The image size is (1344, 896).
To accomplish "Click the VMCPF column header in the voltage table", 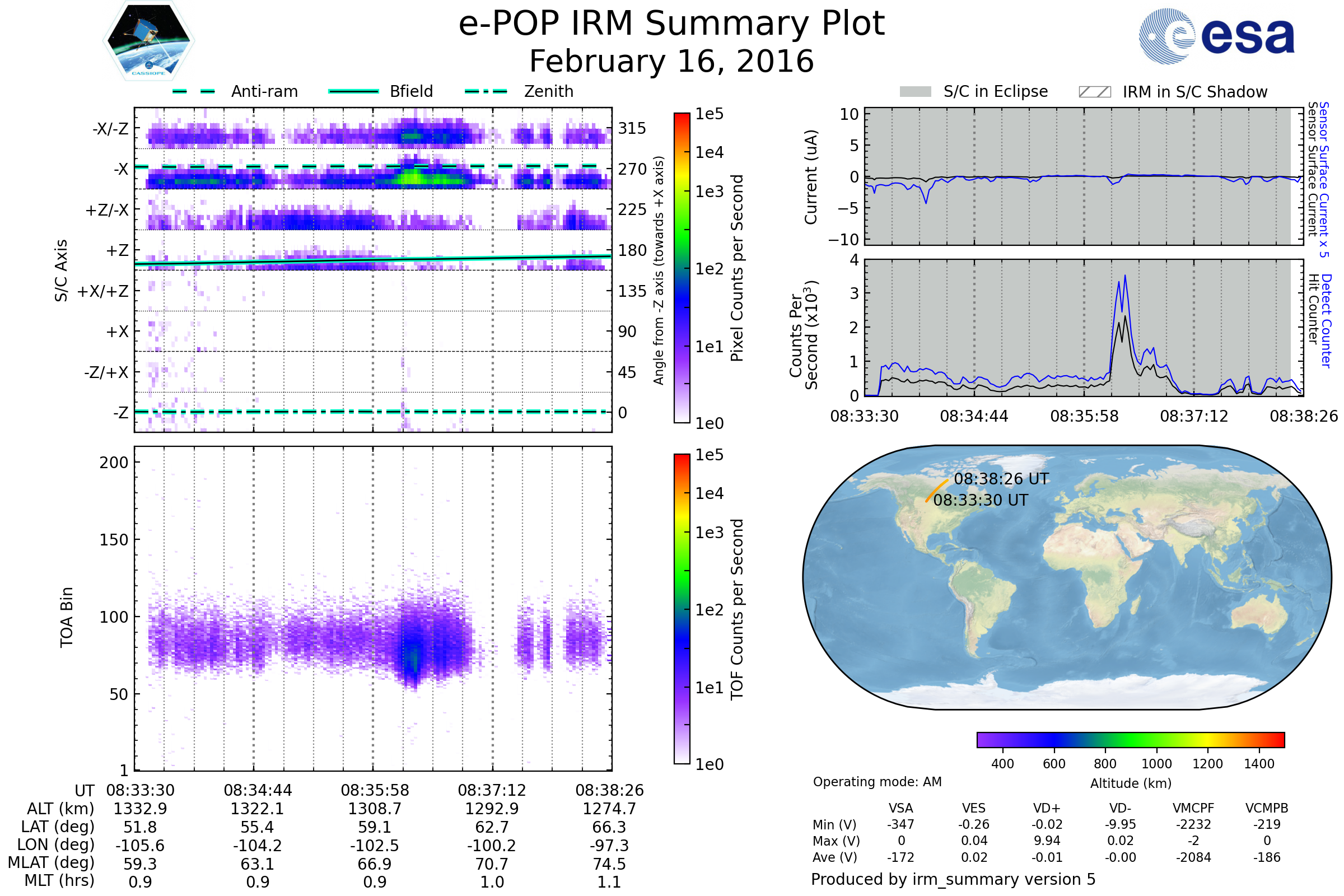I will (x=1193, y=808).
